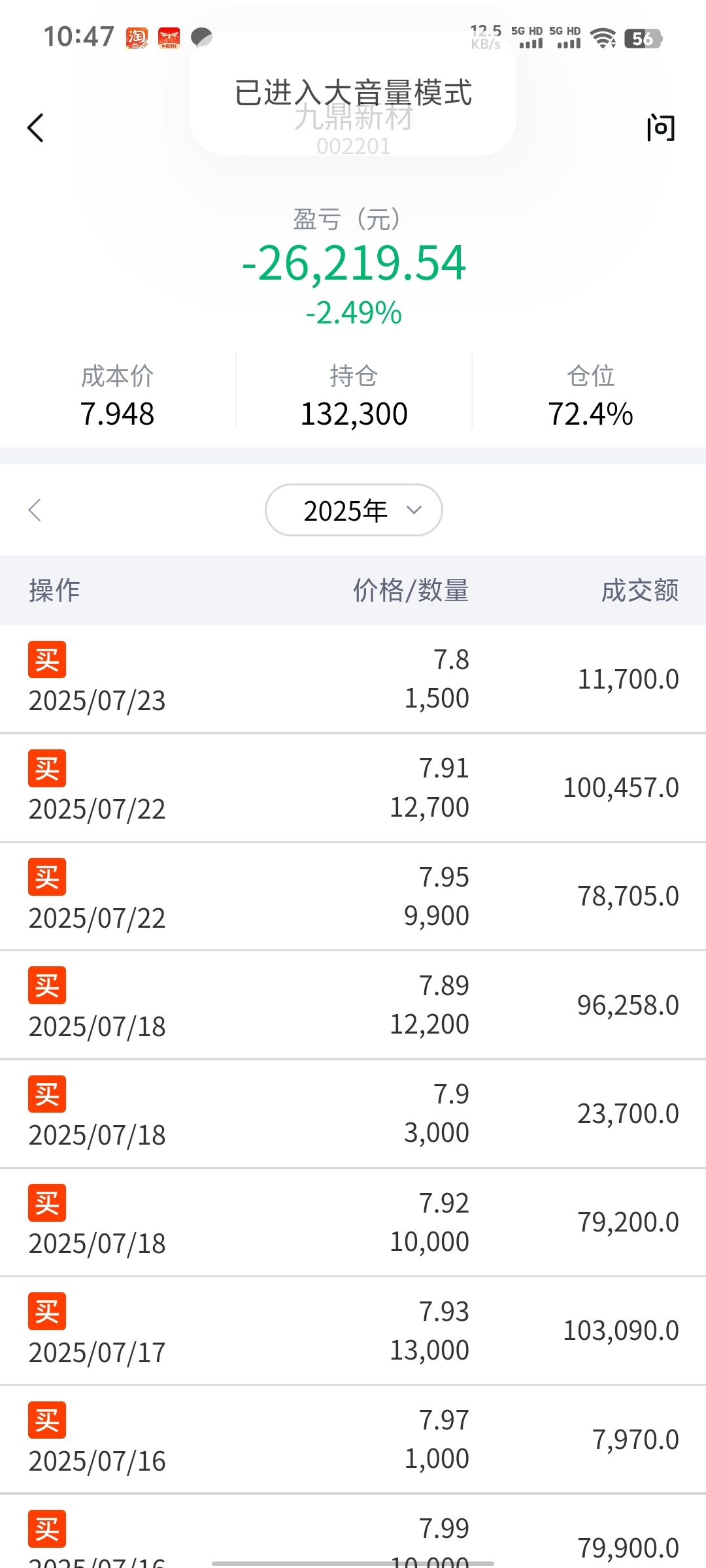Open the 96,258.0 trade record
The width and height of the screenshot is (706, 1568).
[x=353, y=1005]
